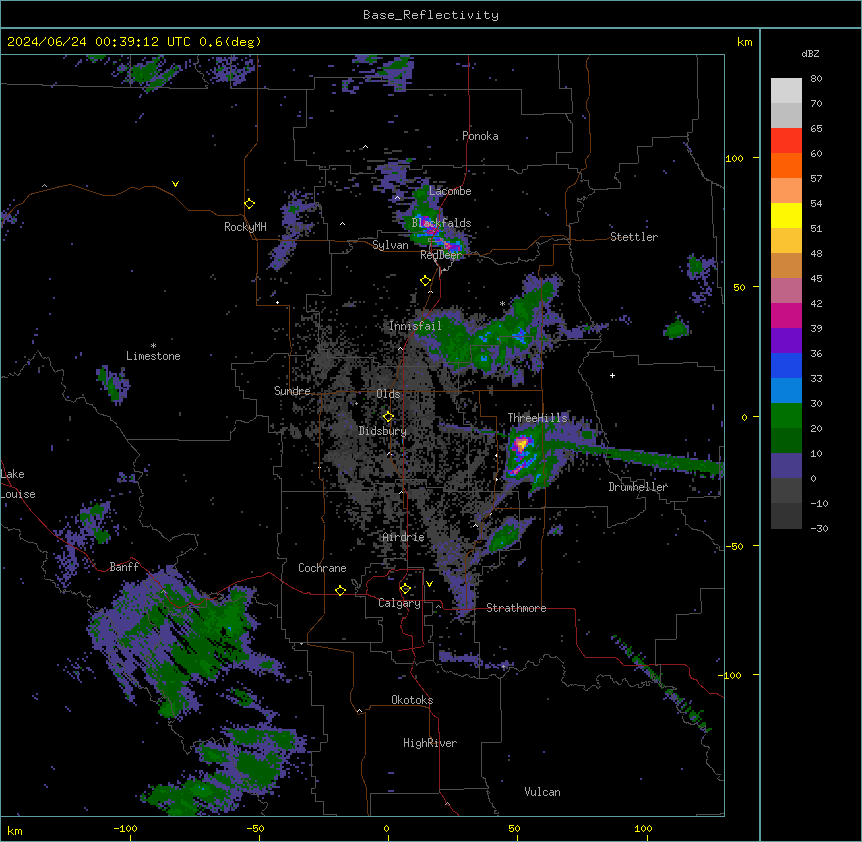The image size is (862, 842).
Task: Click the dBZ legend heading
Action: click(810, 53)
